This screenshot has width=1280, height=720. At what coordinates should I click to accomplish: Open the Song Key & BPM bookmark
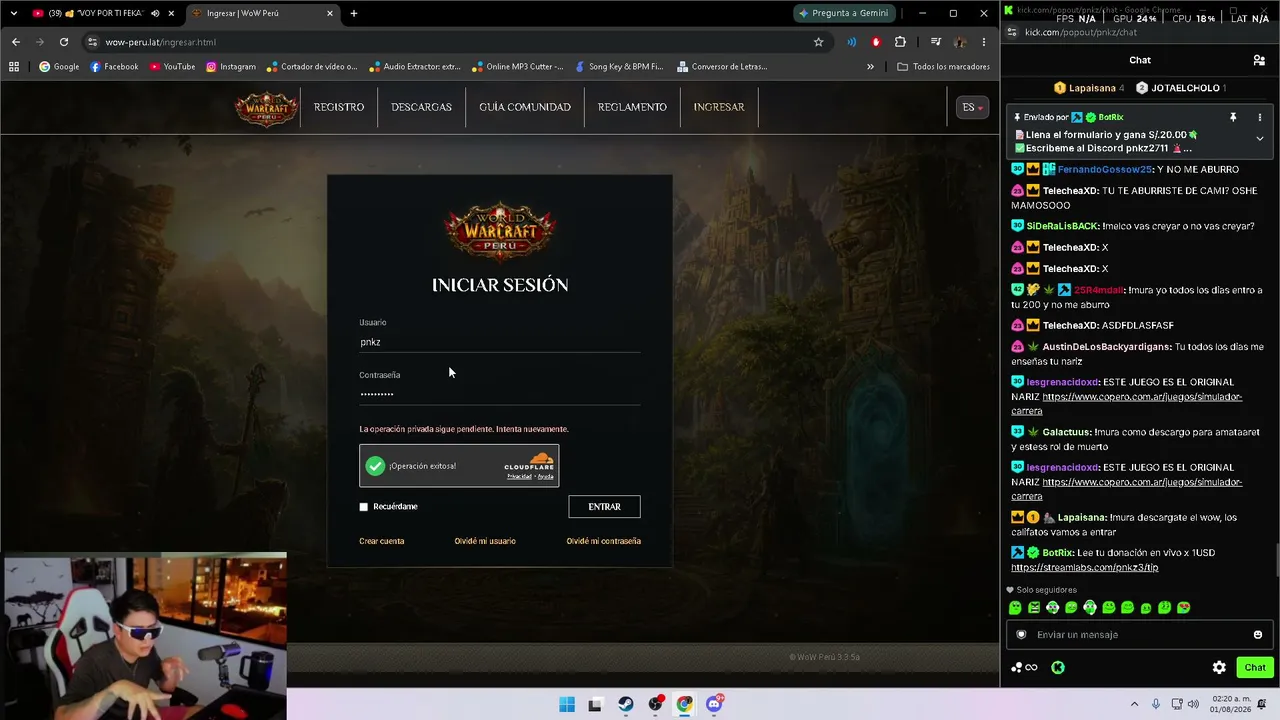[x=619, y=67]
